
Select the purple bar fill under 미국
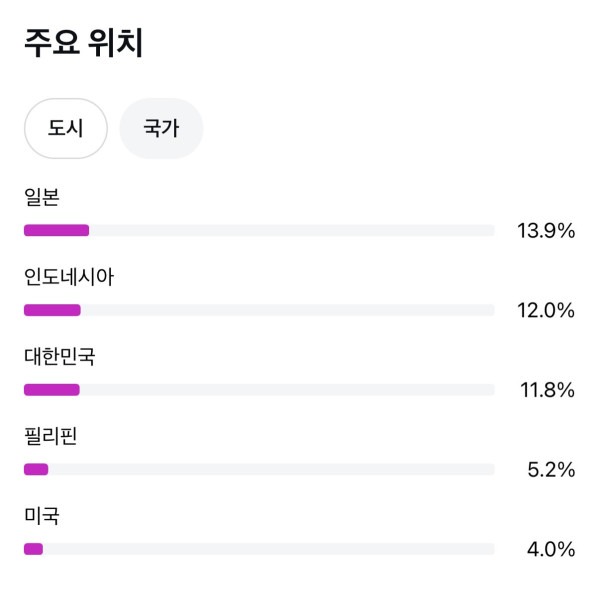34,549
